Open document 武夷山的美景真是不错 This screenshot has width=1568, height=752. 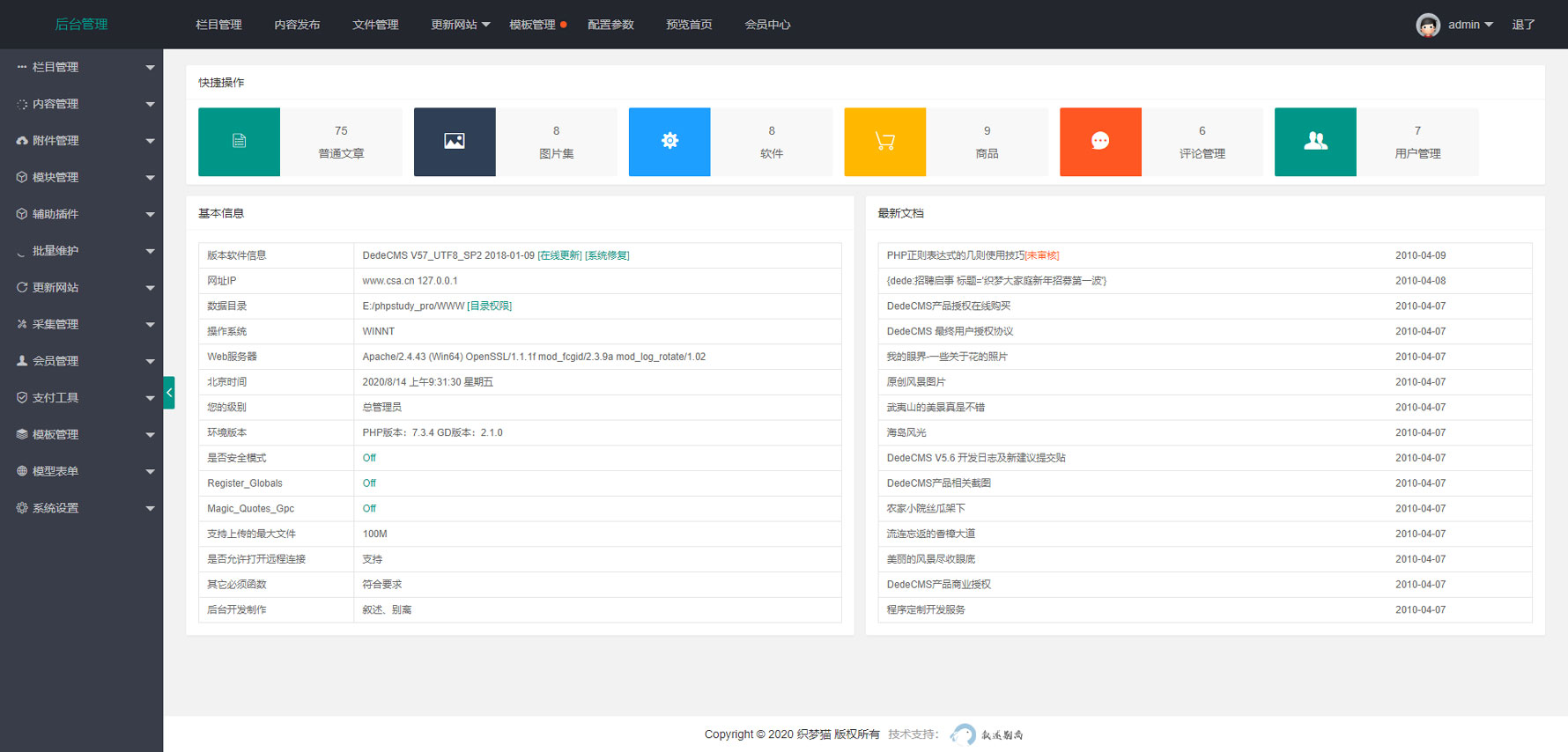tap(936, 408)
